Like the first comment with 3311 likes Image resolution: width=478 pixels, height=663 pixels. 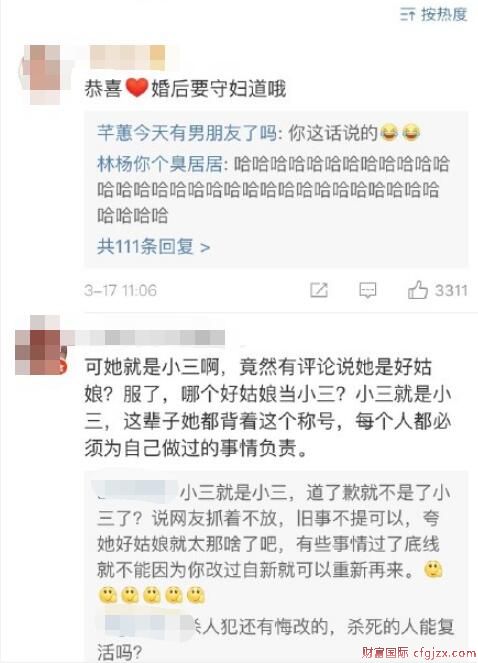(417, 290)
